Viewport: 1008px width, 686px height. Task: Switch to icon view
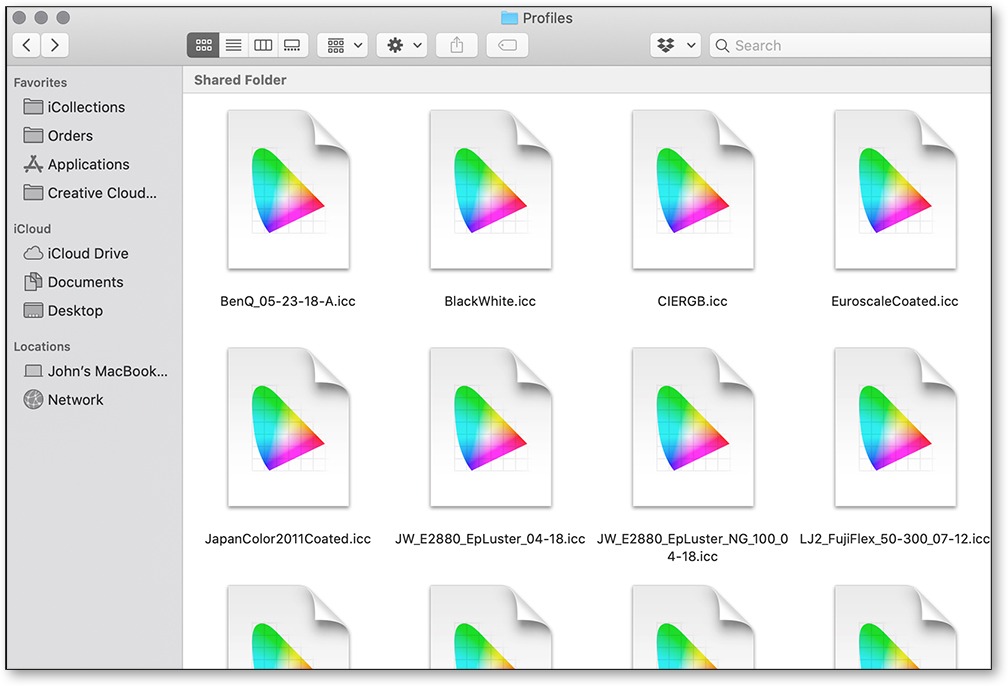204,45
